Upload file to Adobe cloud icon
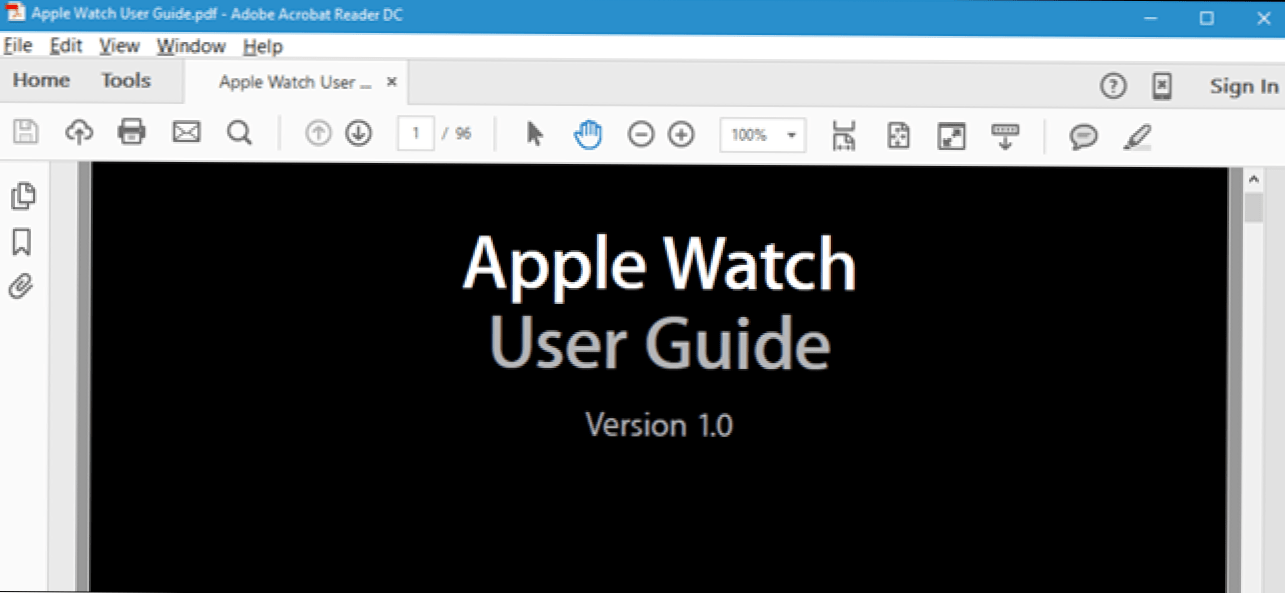Image resolution: width=1285 pixels, height=593 pixels. (x=79, y=132)
